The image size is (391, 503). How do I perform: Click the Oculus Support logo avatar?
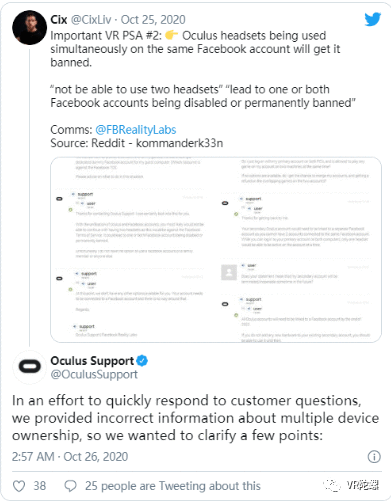(29, 367)
